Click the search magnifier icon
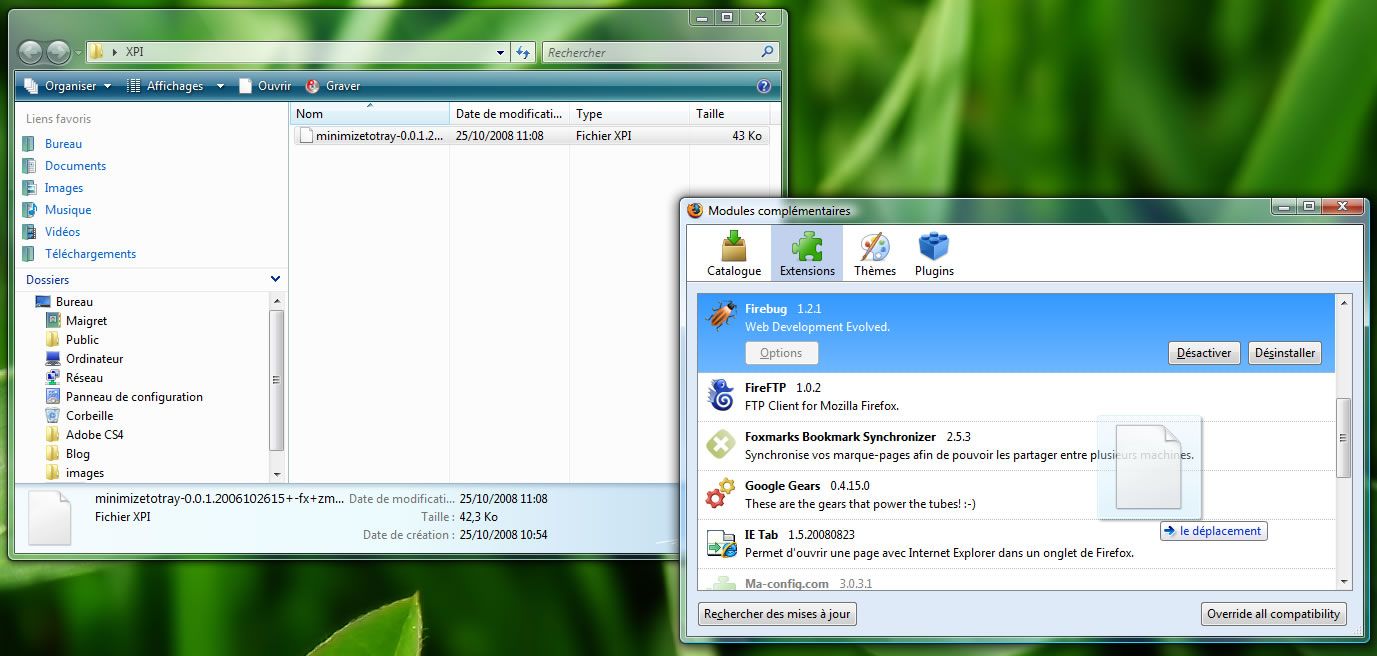 click(767, 52)
